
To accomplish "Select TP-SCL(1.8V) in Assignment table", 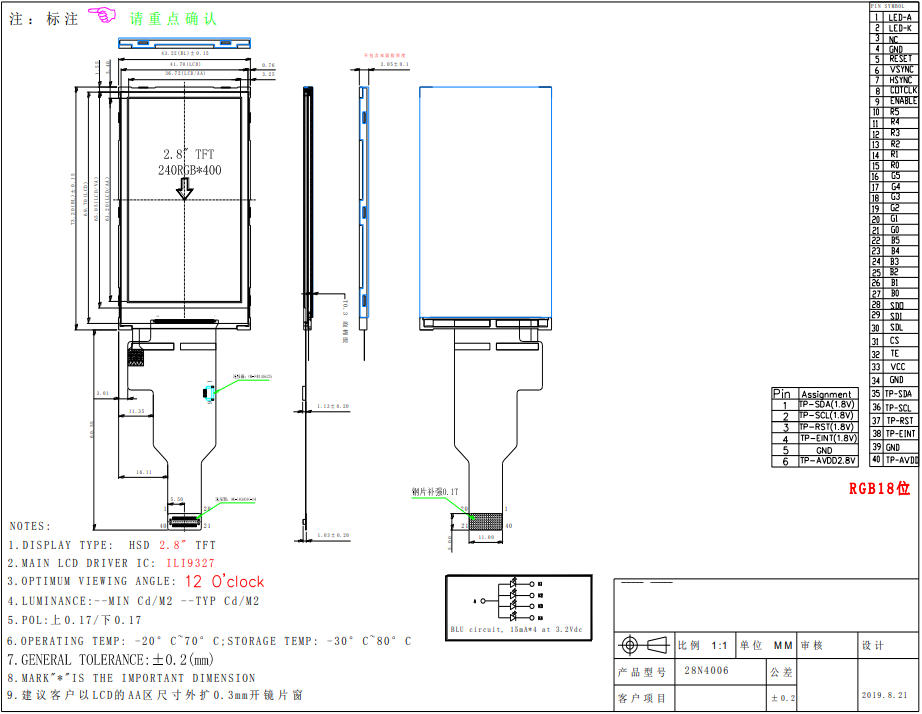I will (826, 416).
